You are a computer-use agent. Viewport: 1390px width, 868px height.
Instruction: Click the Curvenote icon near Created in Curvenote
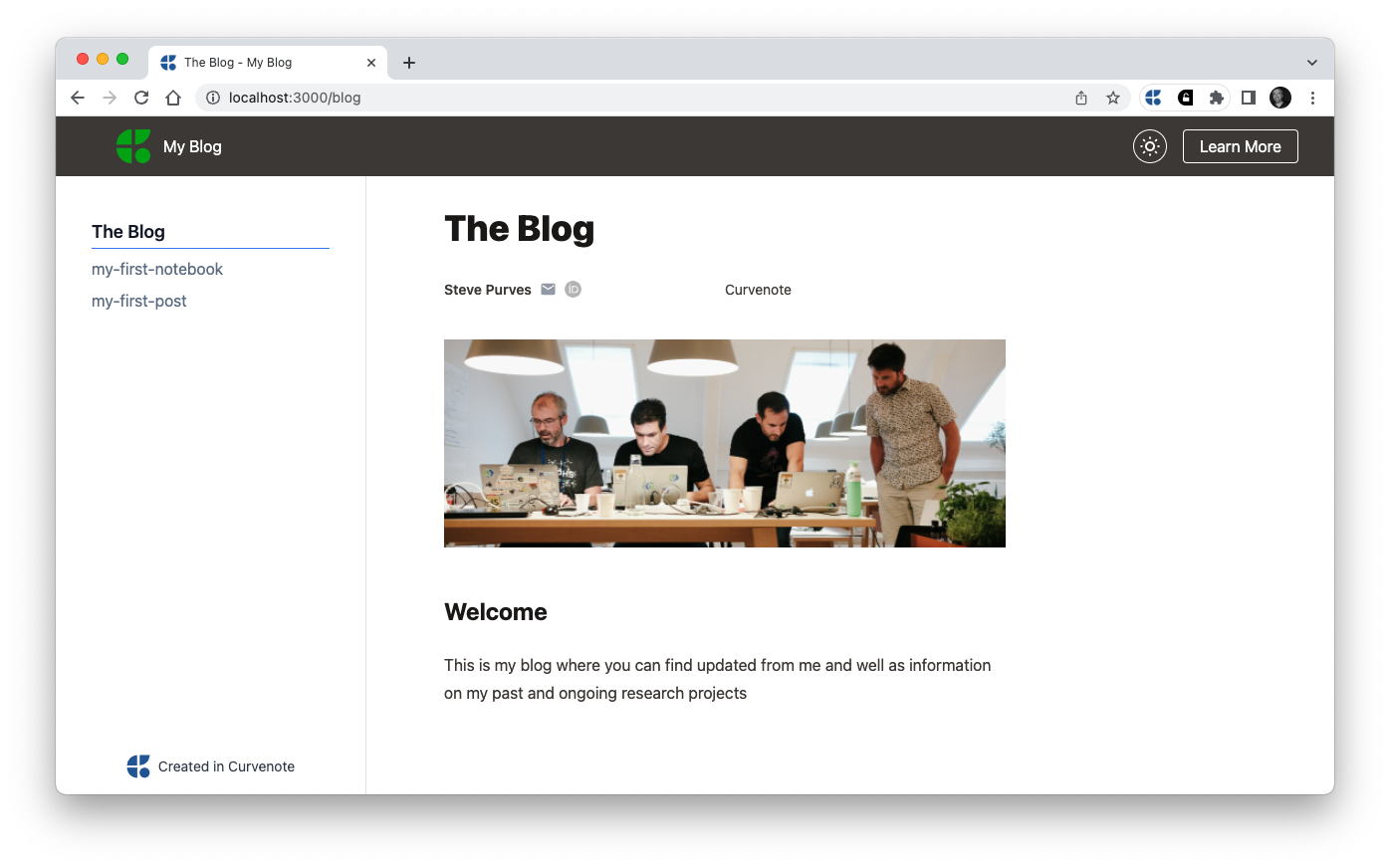point(138,765)
